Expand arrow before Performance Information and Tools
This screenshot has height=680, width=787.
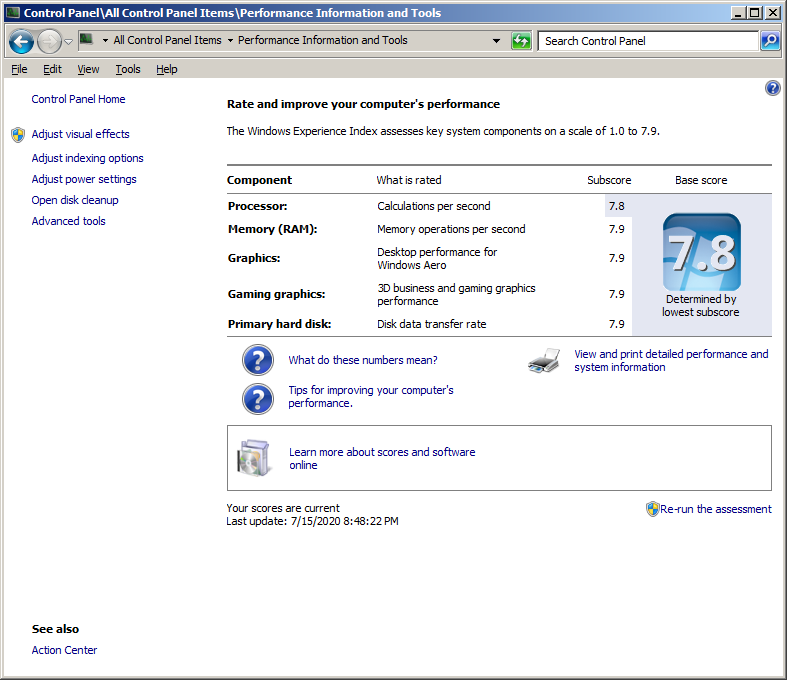[x=230, y=40]
